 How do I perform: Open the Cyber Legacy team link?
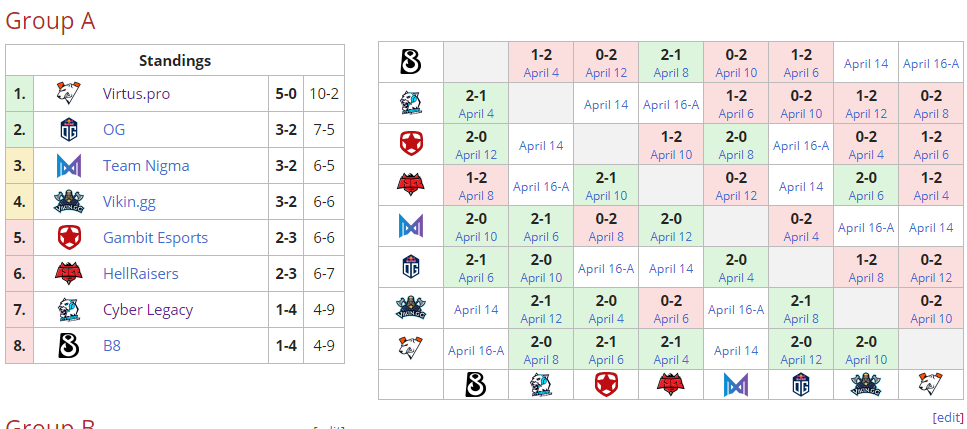[x=148, y=310]
